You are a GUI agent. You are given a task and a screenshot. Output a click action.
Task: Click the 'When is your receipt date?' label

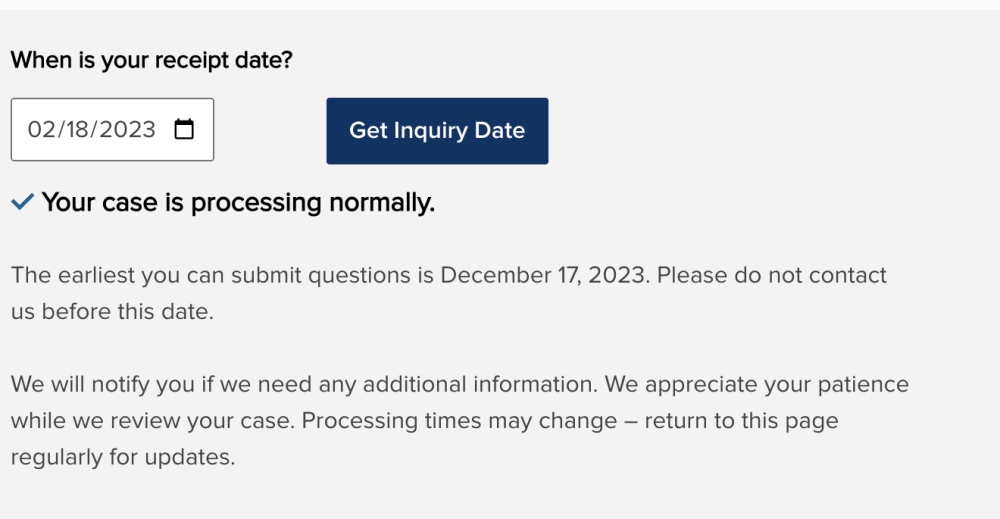152,60
